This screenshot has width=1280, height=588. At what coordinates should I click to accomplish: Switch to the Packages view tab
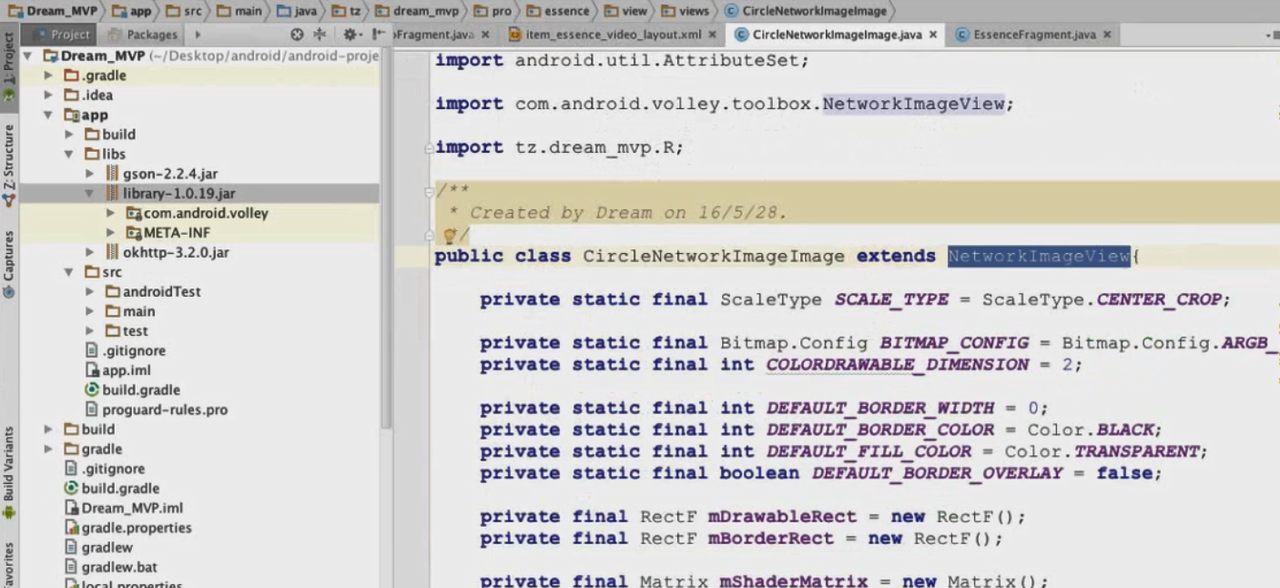tap(150, 34)
